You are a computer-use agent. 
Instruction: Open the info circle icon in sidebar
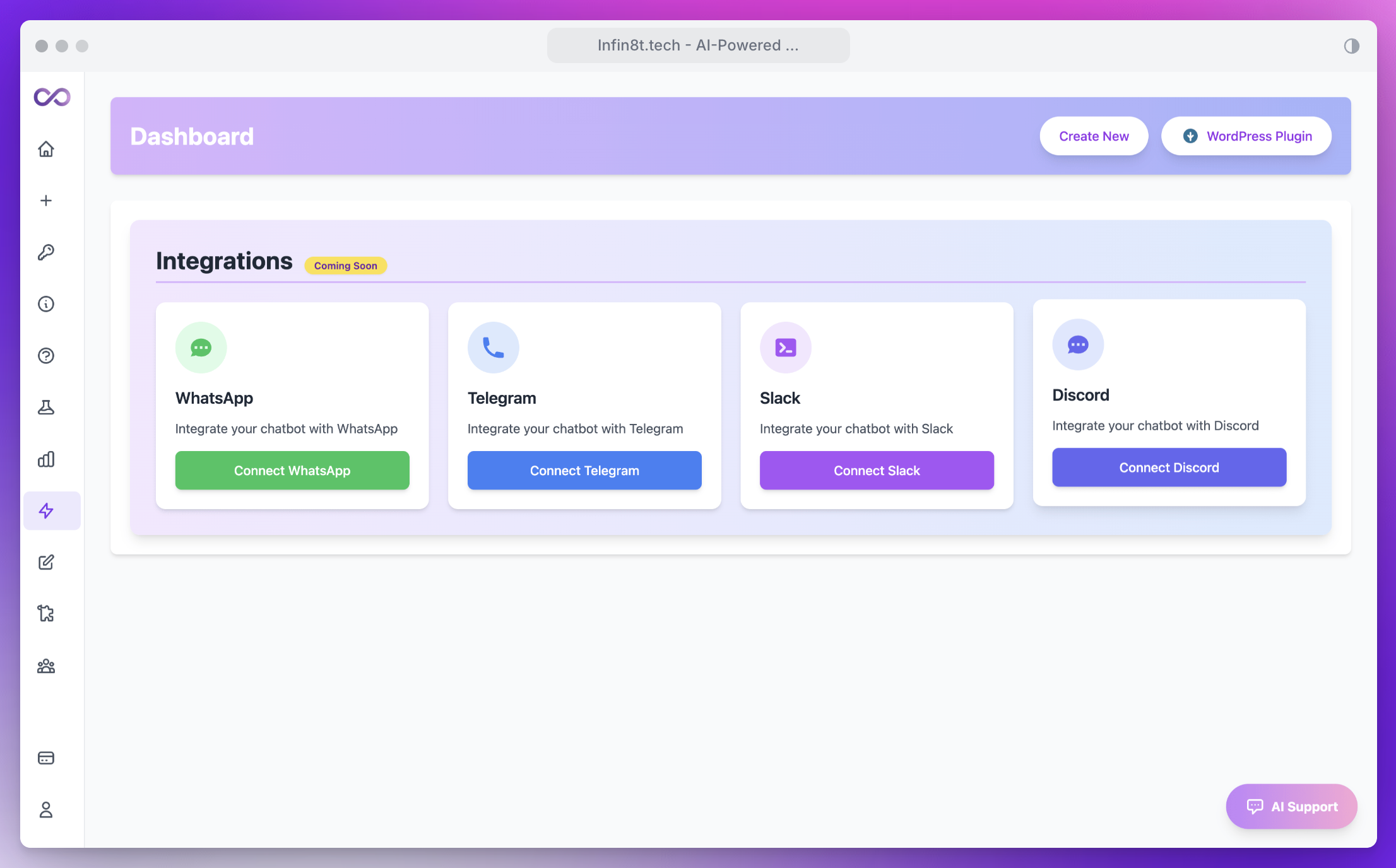pyautogui.click(x=46, y=304)
